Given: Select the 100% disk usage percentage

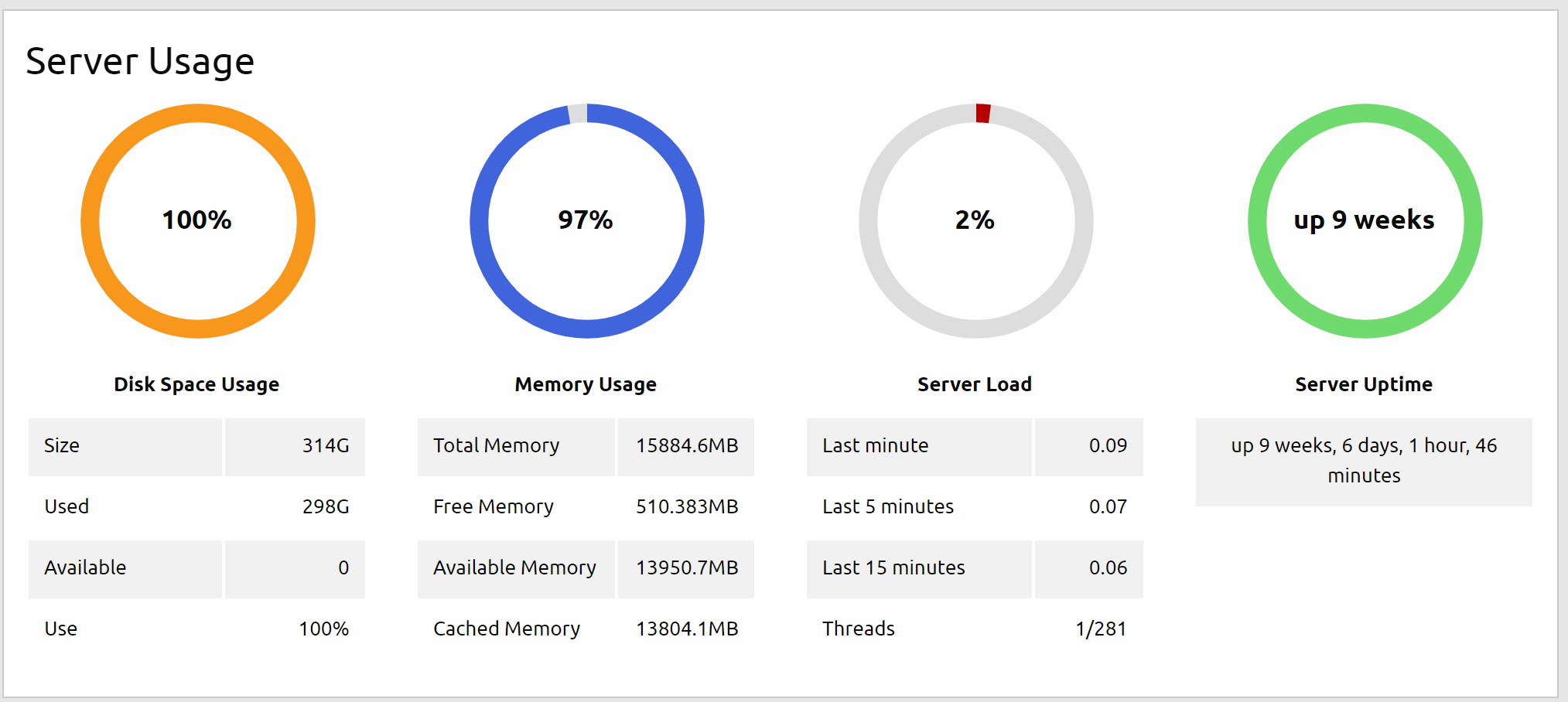Looking at the screenshot, I should [196, 220].
